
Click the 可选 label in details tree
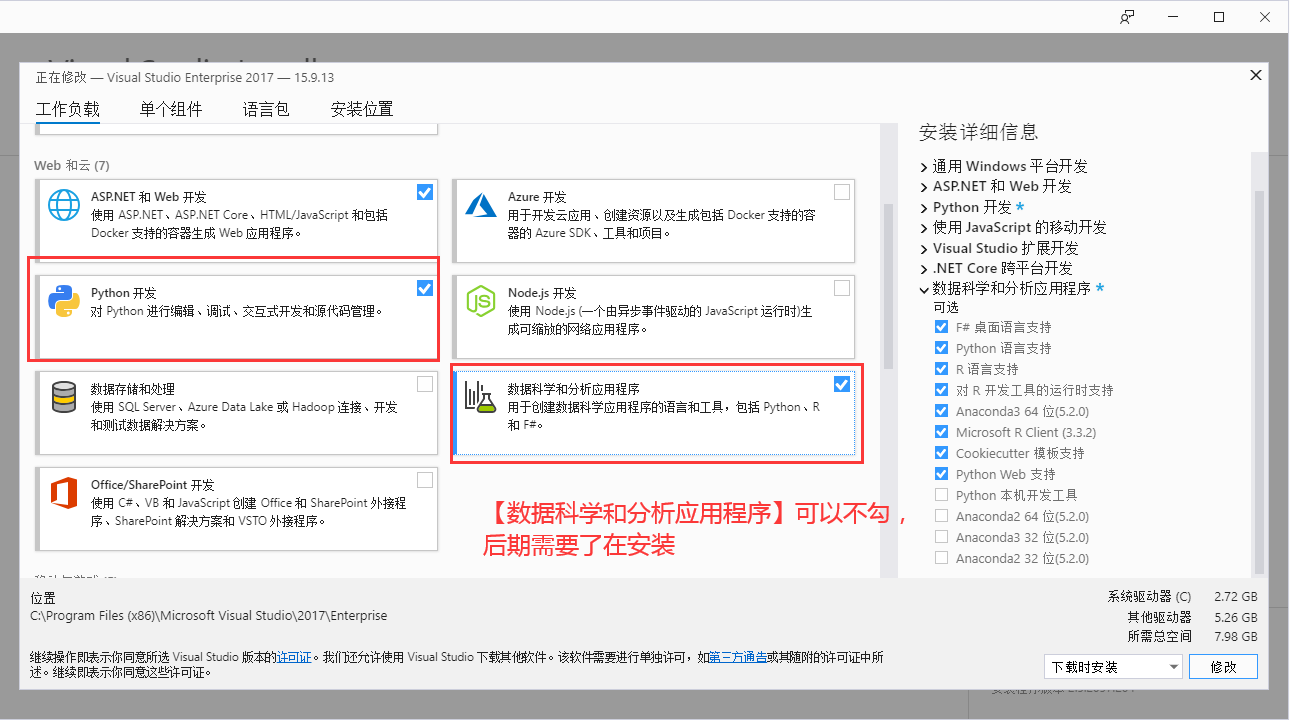pos(945,307)
